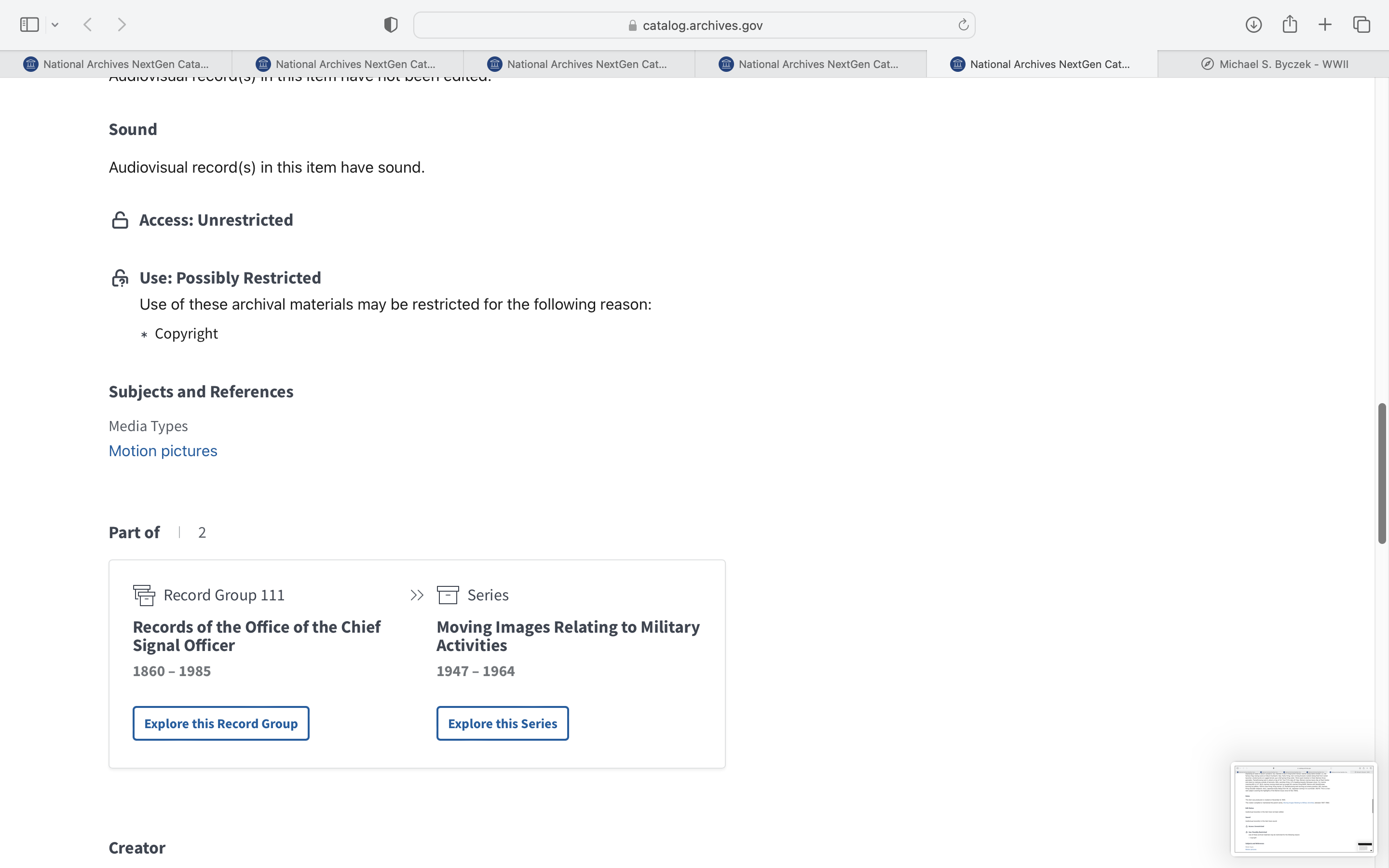Open a new tab with plus icon

point(1325,25)
